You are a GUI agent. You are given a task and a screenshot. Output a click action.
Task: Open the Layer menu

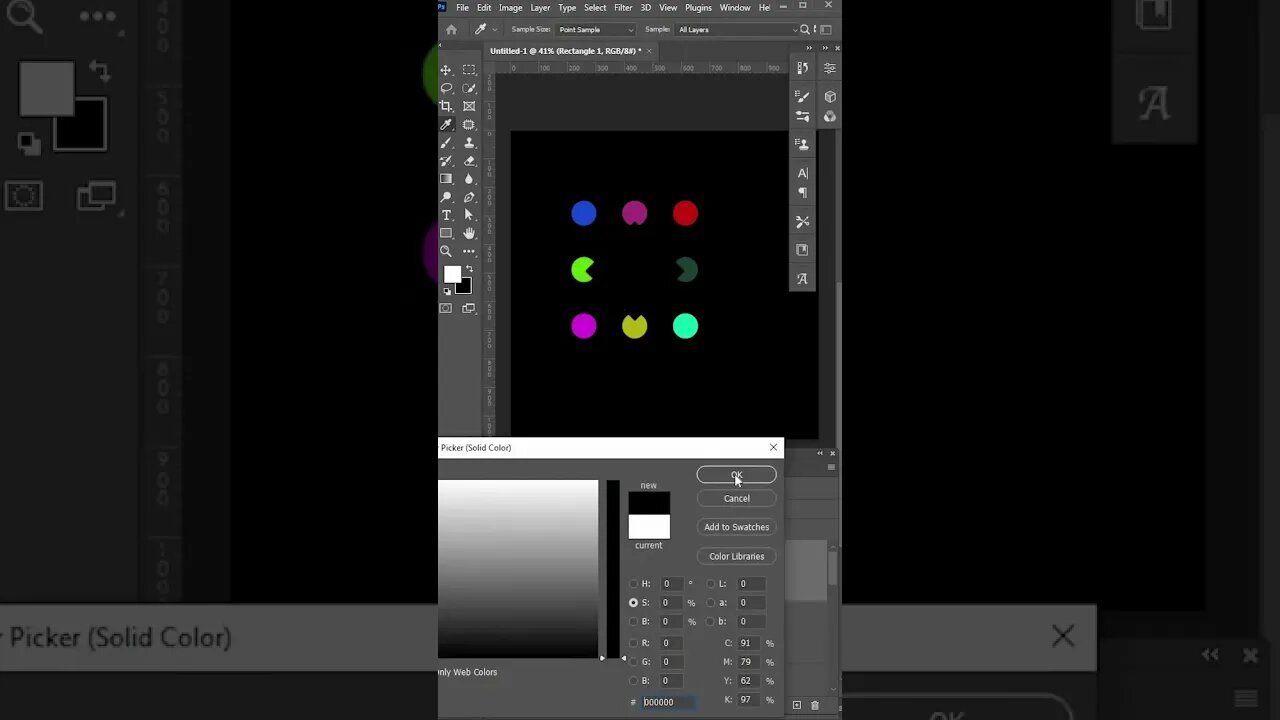pyautogui.click(x=540, y=8)
